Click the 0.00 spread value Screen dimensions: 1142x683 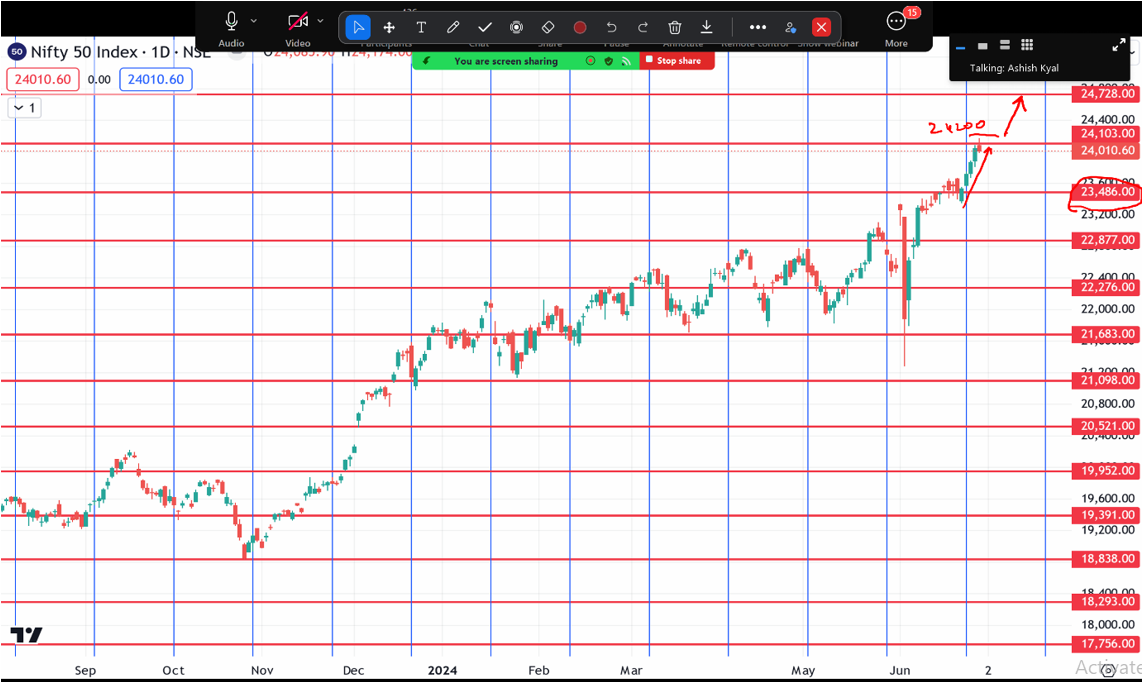99,80
